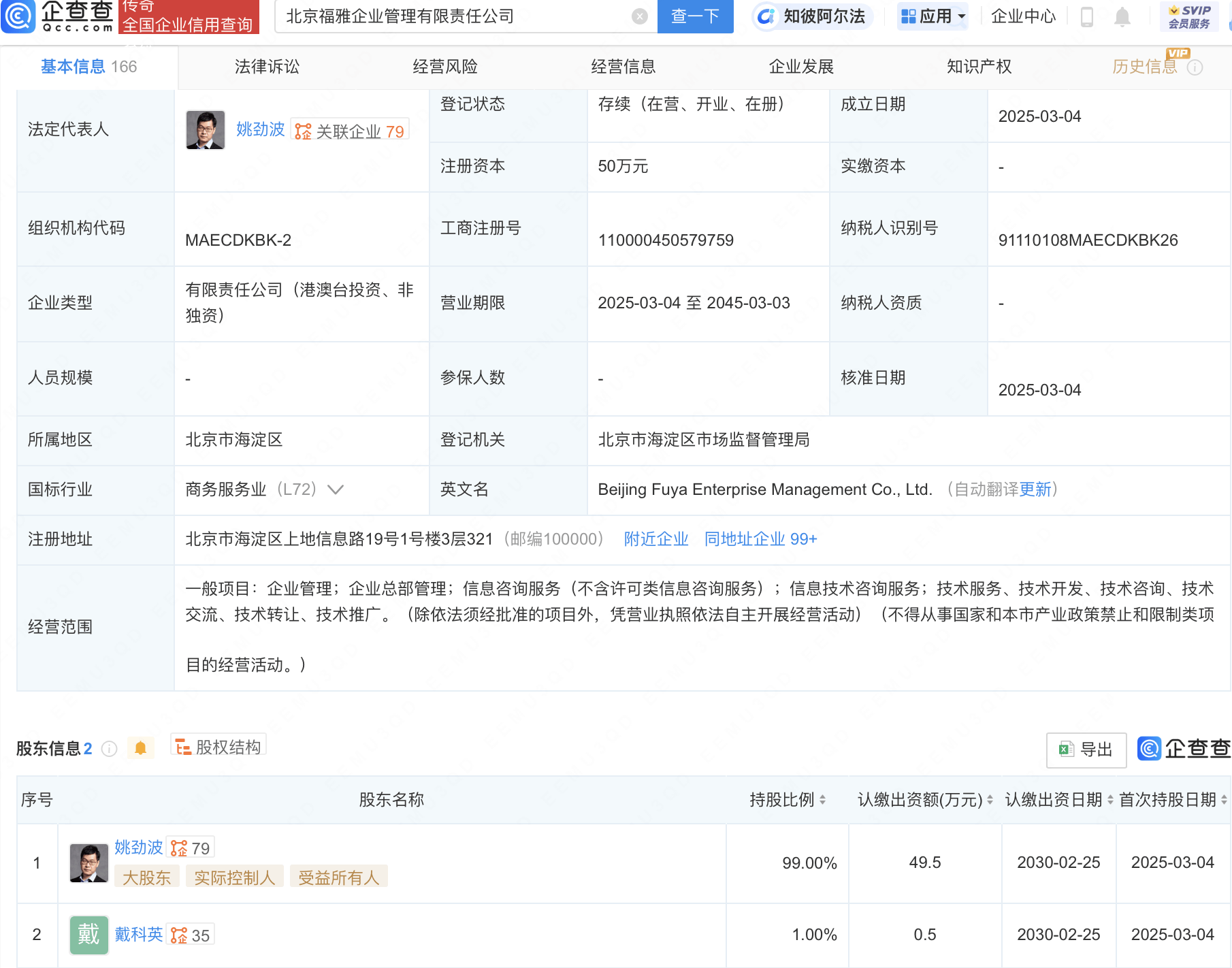Switch to the 企业发展 tab
This screenshot has height=968, width=1232.
tap(801, 67)
